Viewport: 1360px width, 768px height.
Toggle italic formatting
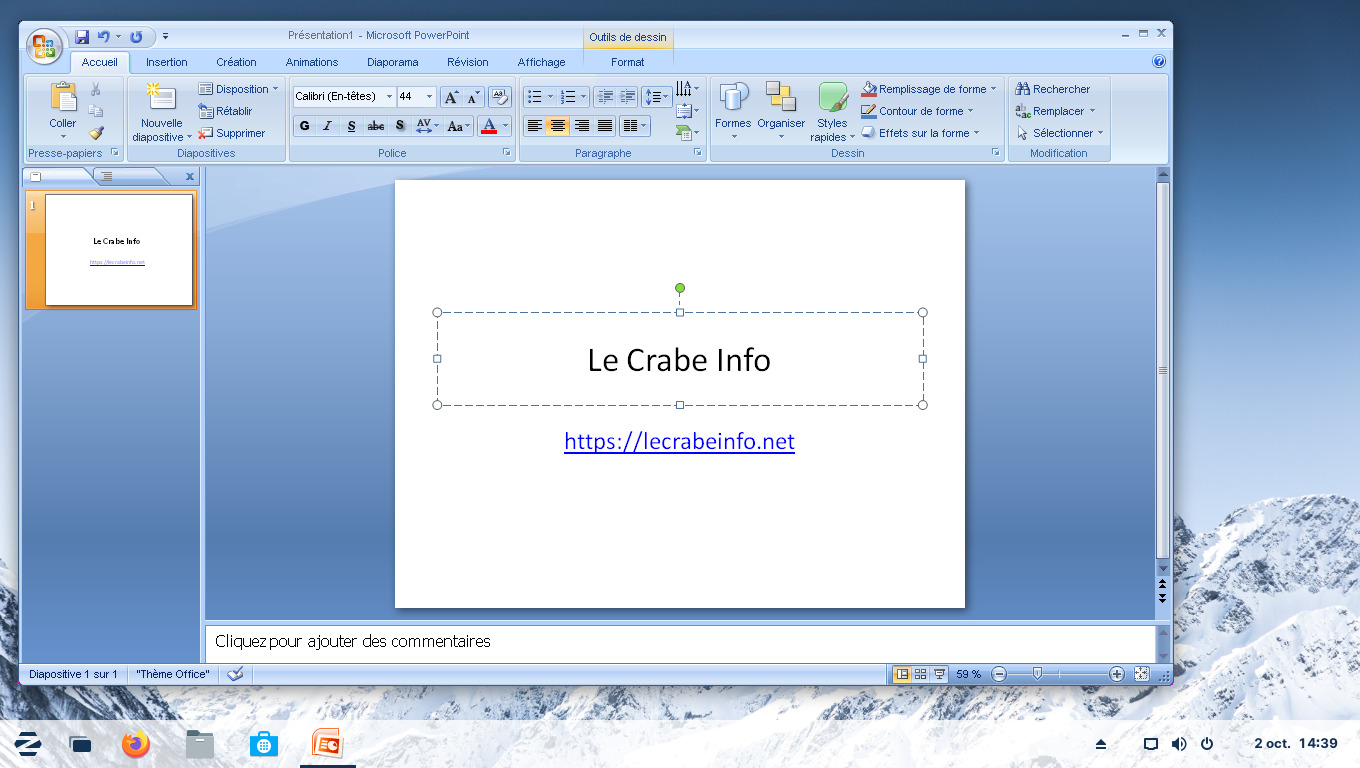pos(327,126)
